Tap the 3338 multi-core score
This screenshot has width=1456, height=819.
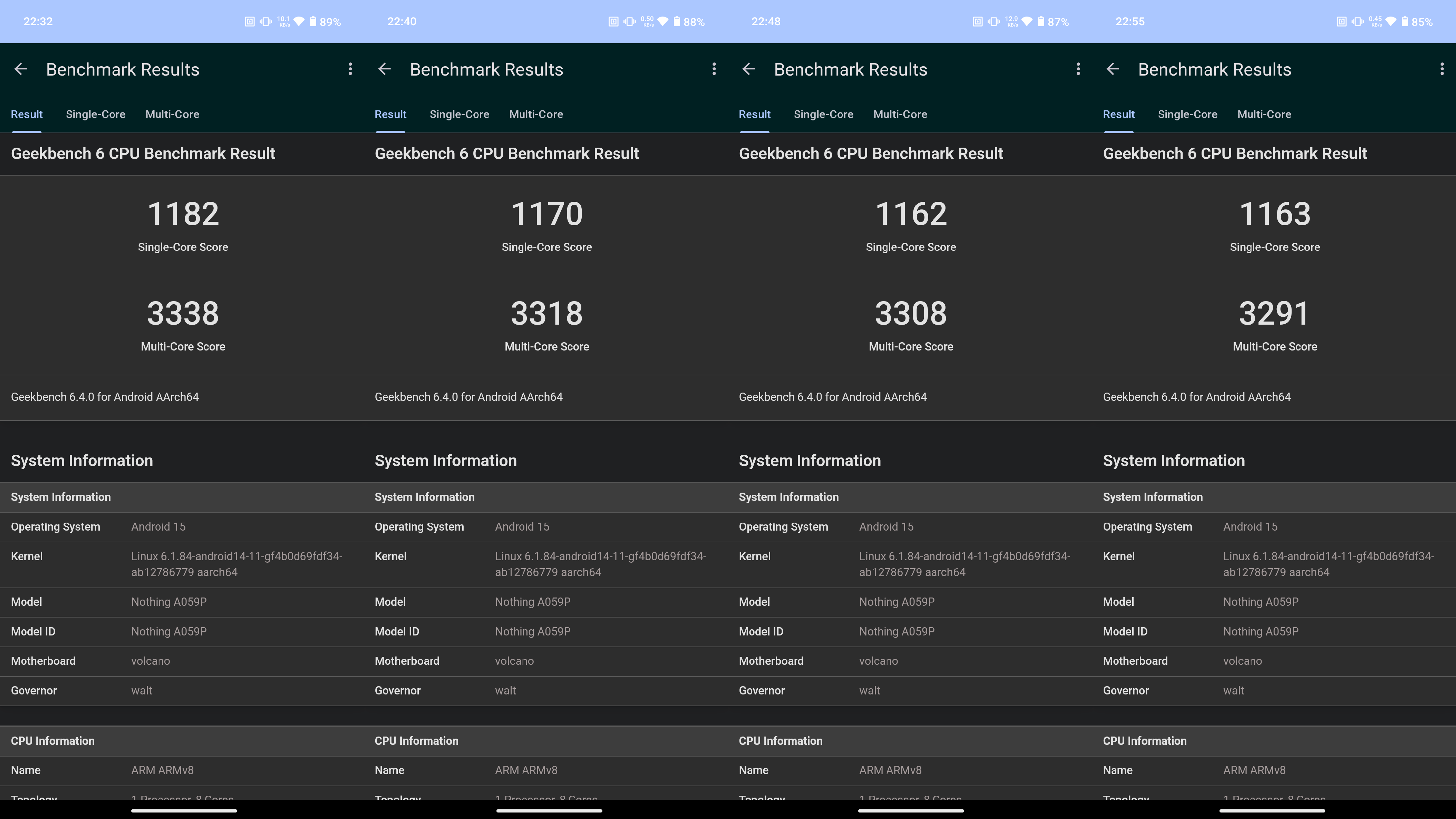click(x=183, y=313)
